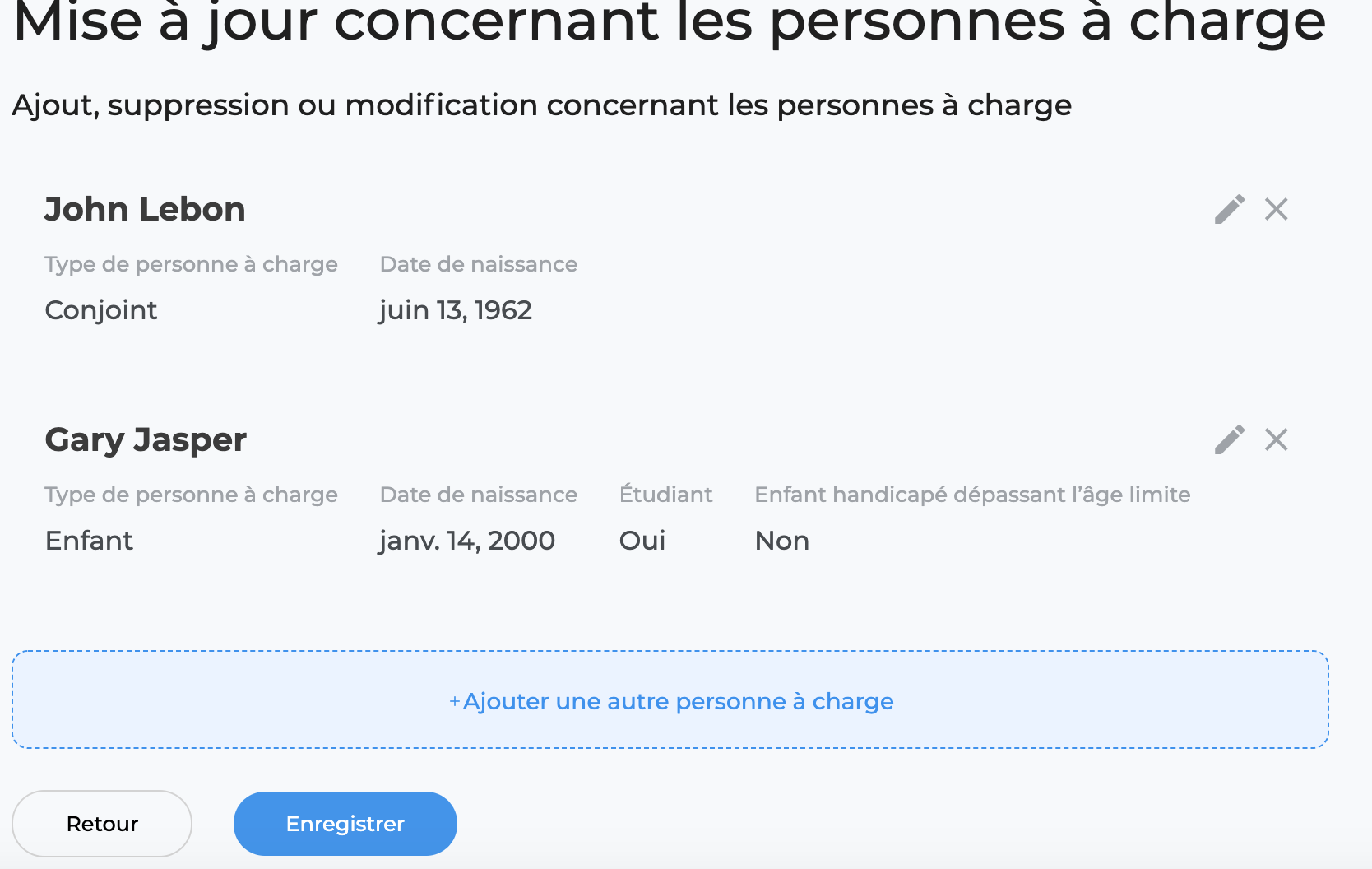Add another dependent via the Ajouter link
Screen dimensions: 1372x869
[x=671, y=701]
